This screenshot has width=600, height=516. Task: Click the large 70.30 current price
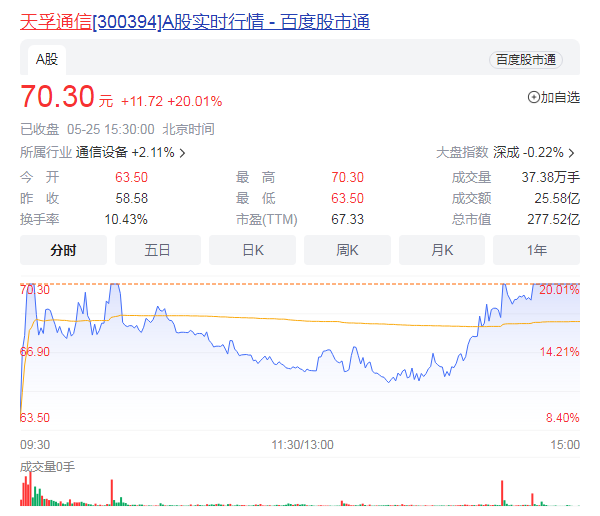[x=58, y=99]
